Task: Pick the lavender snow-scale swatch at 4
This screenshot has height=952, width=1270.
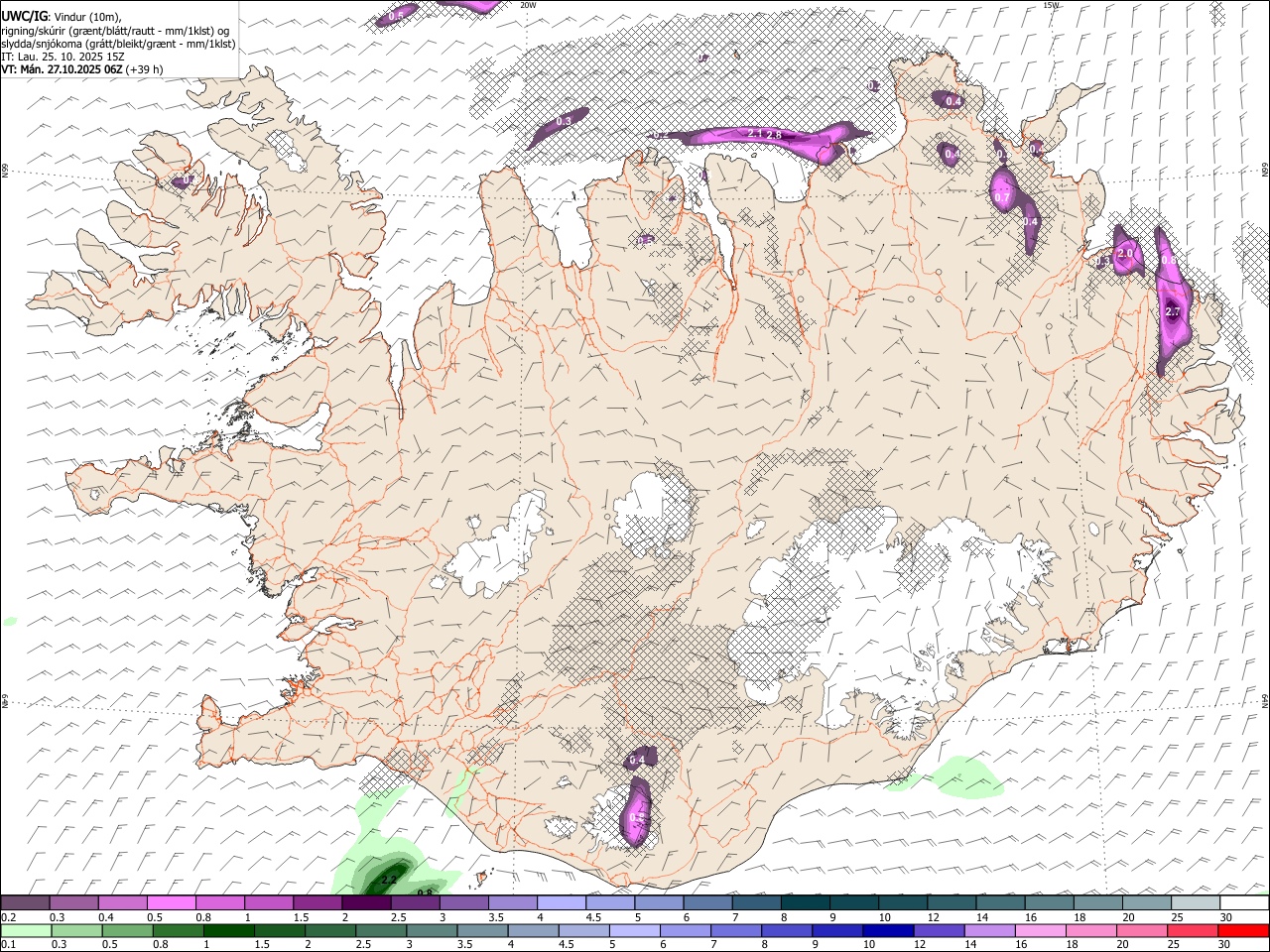Action: click(562, 903)
